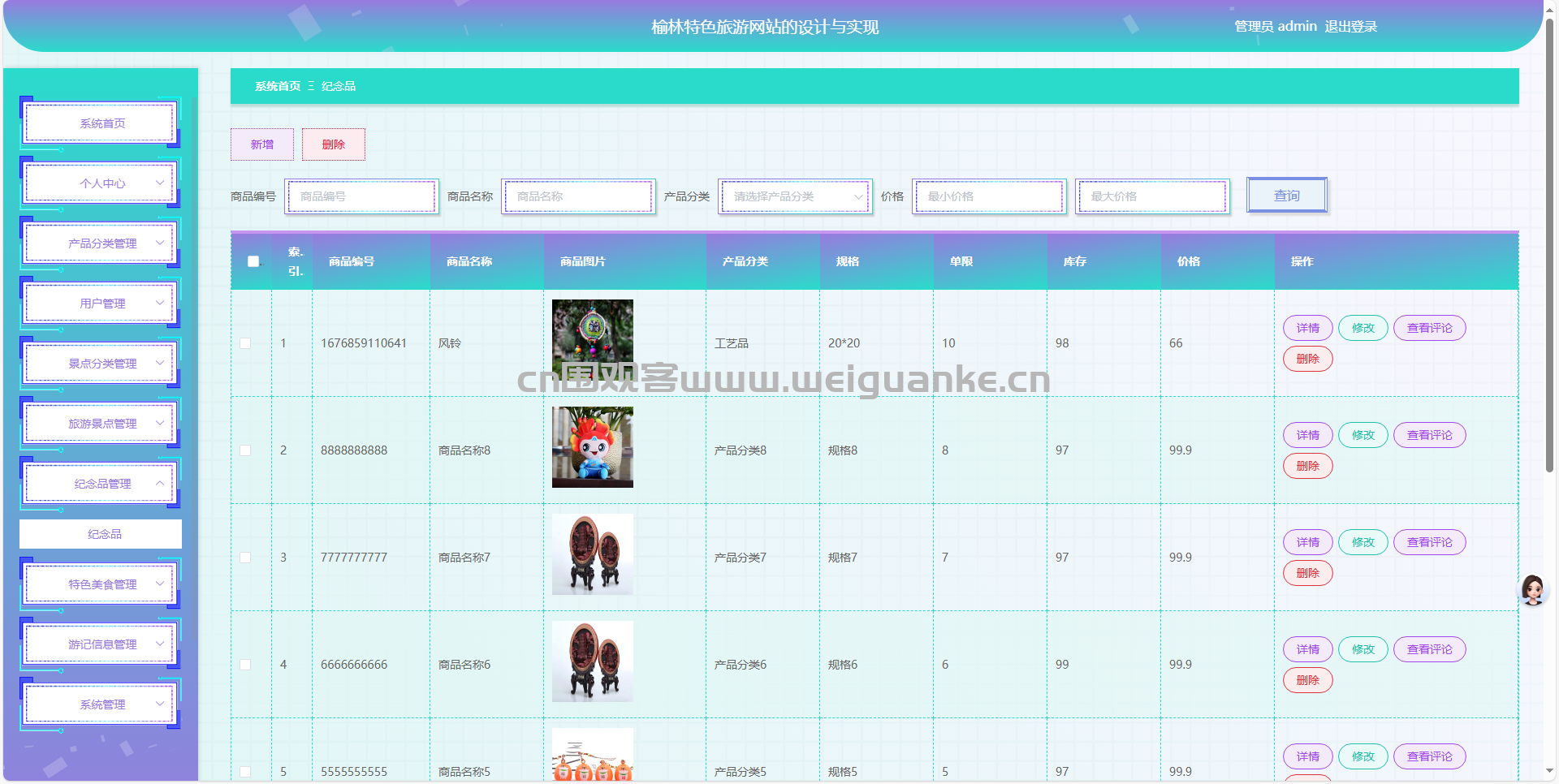Click 系统首页 in the breadcrumb
The image size is (1559, 784).
click(278, 86)
